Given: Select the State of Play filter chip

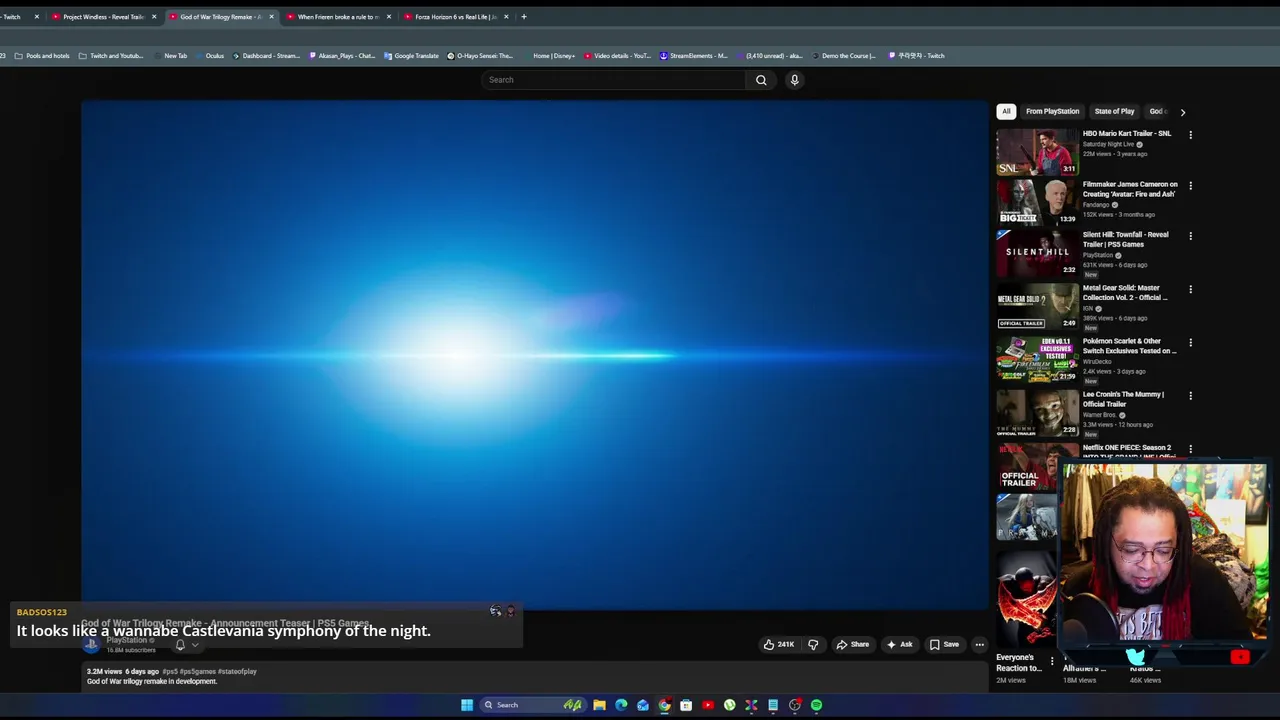Looking at the screenshot, I should (x=1114, y=111).
